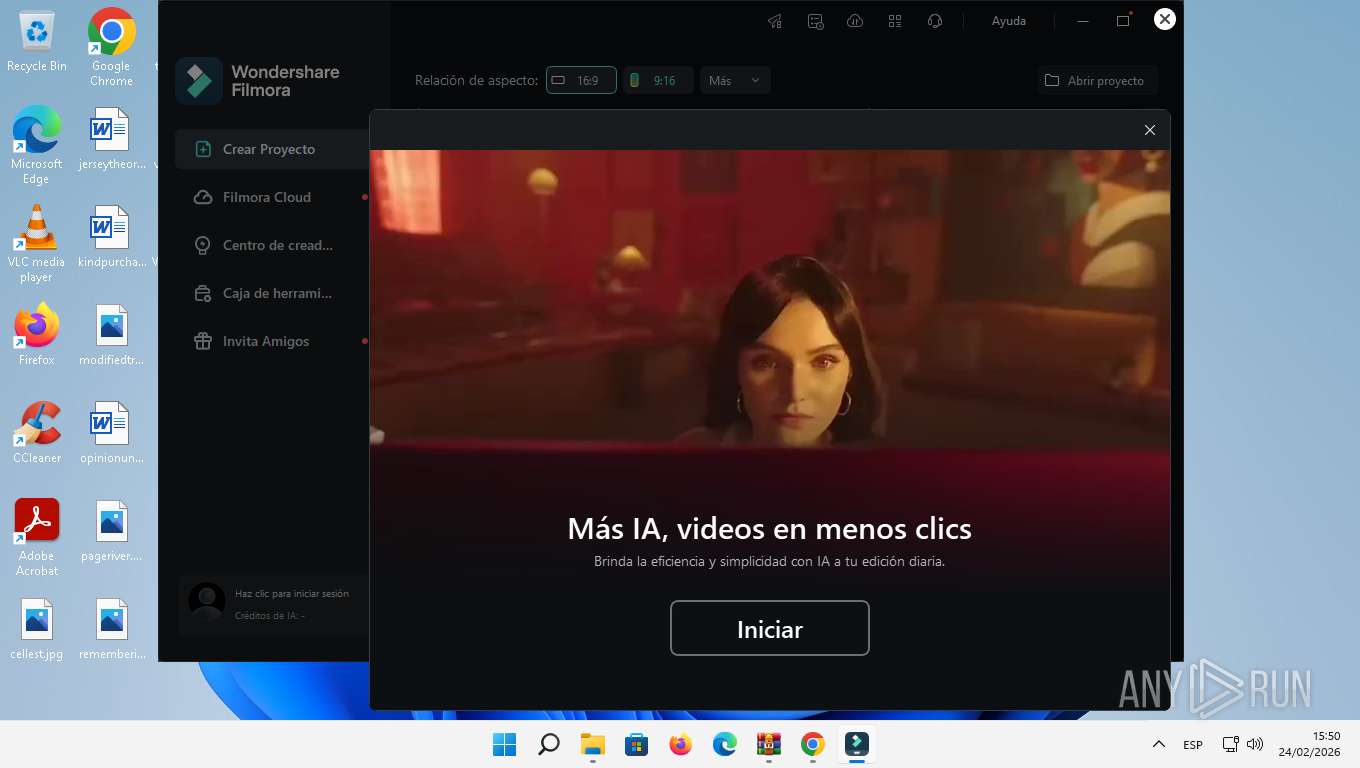1360x768 pixels.
Task: Open Google Chrome desktop shortcut
Action: (x=111, y=48)
